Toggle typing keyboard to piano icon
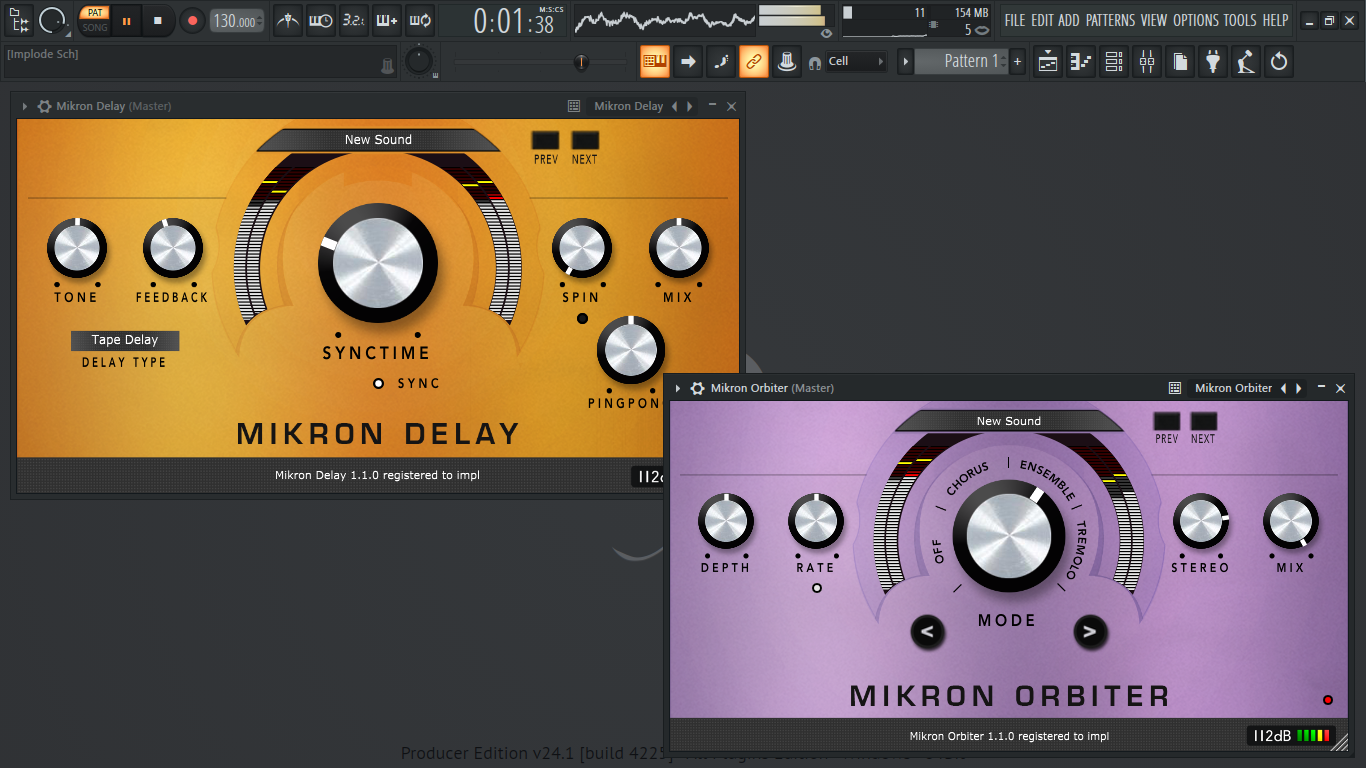1366x768 pixels. pos(655,61)
